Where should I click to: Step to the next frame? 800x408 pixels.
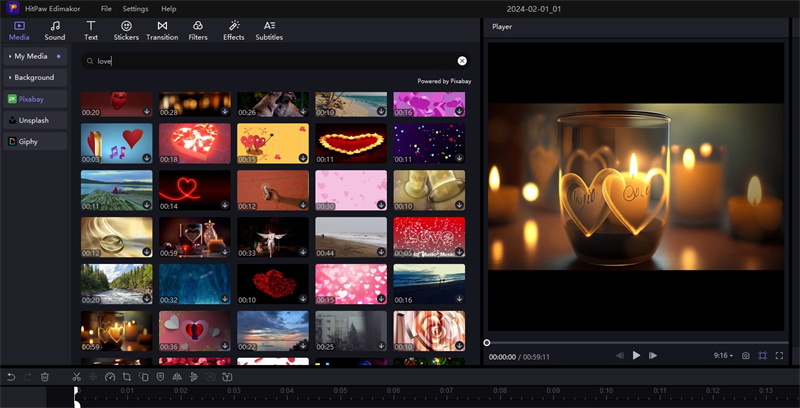(653, 355)
